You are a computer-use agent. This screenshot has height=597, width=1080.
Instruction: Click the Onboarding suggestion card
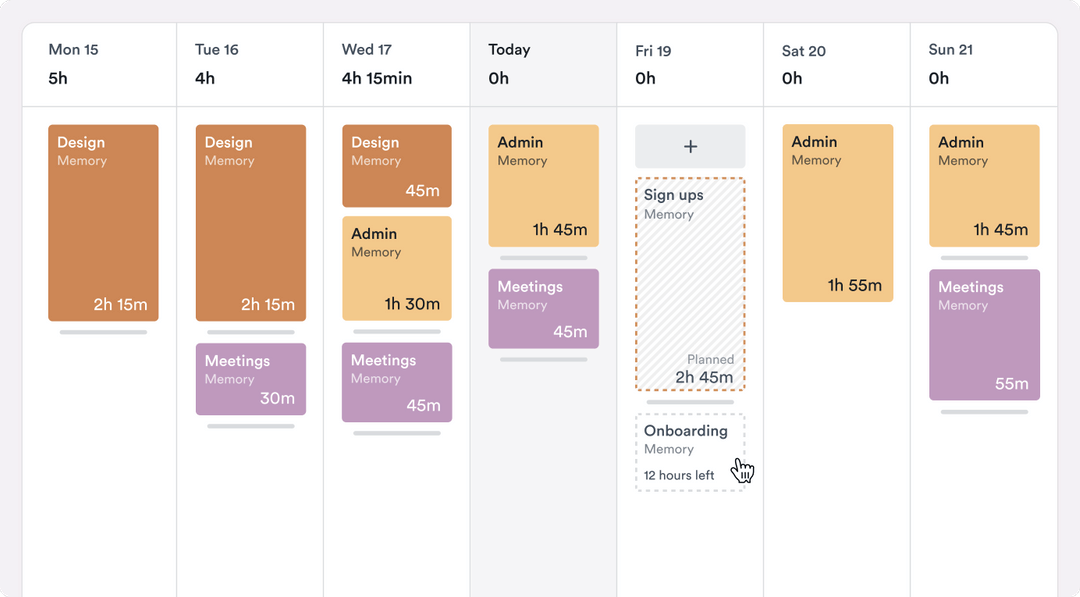pos(690,452)
